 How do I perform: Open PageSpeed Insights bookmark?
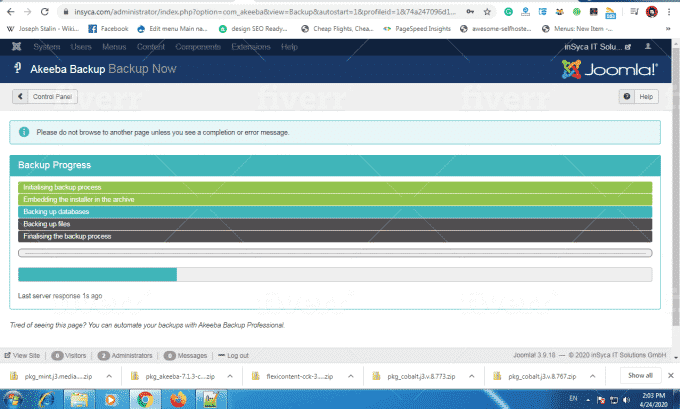point(417,29)
